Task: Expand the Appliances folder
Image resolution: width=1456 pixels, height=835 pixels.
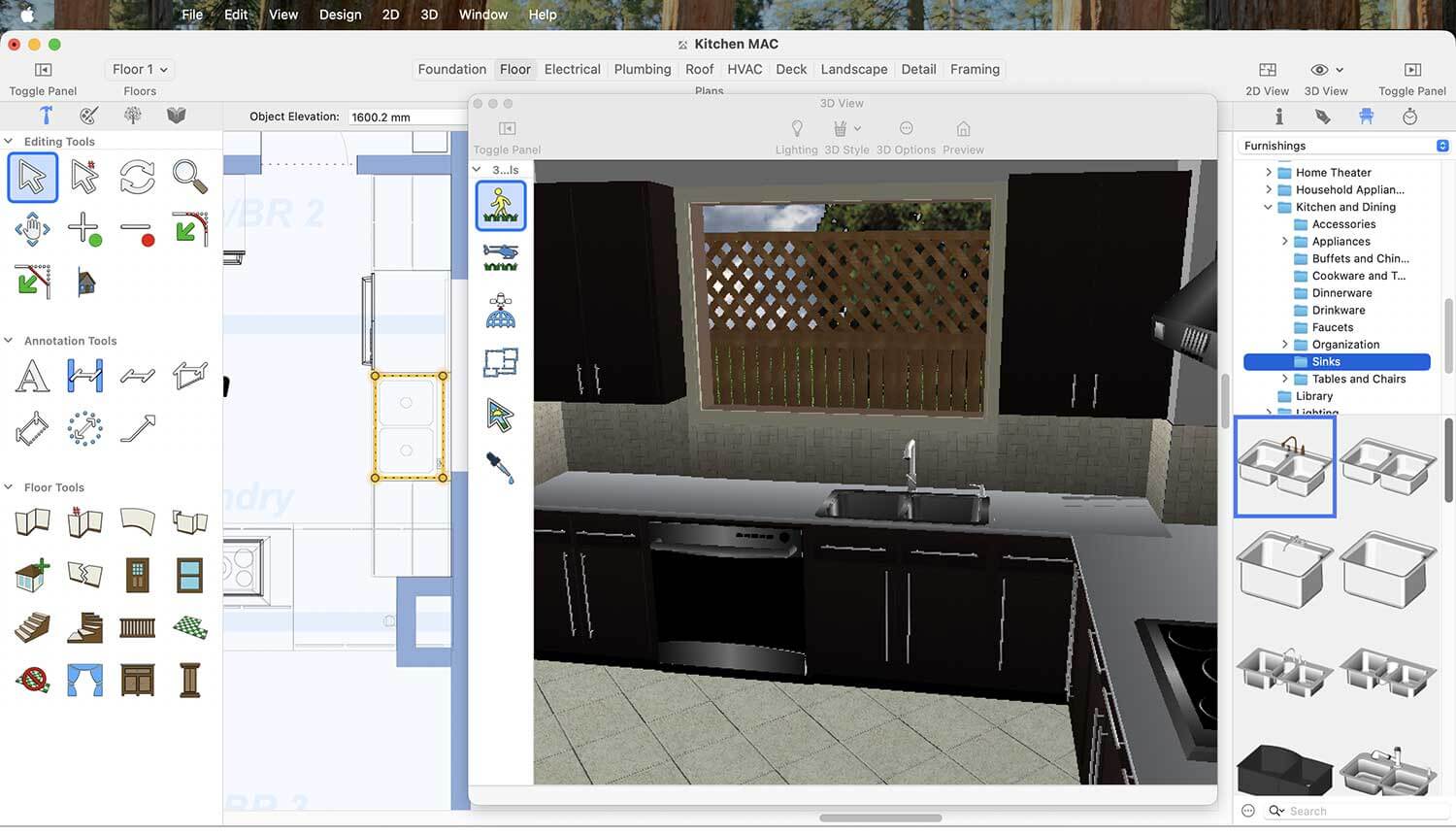Action: [1284, 242]
